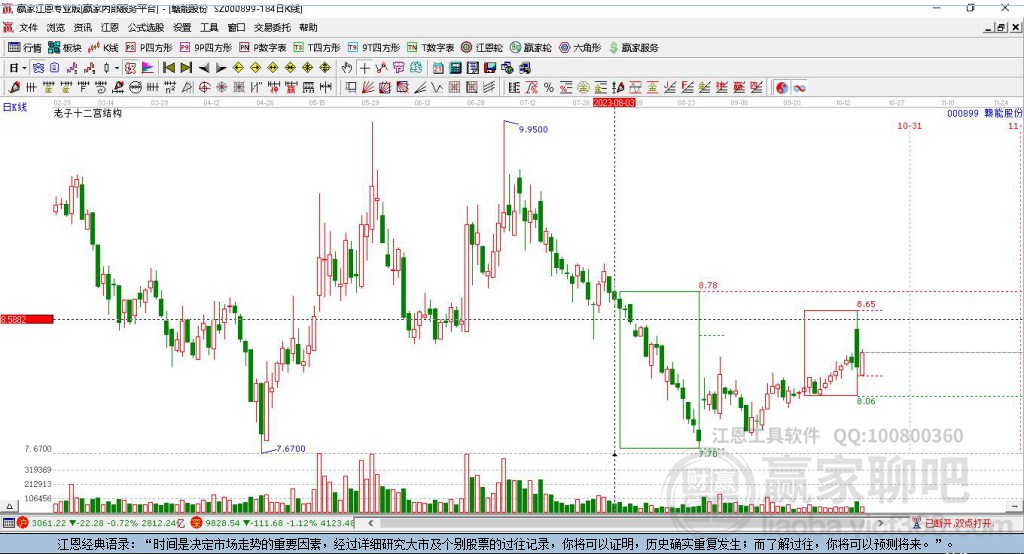
Task: Select the percent (%) retracement tool
Action: pos(549,88)
